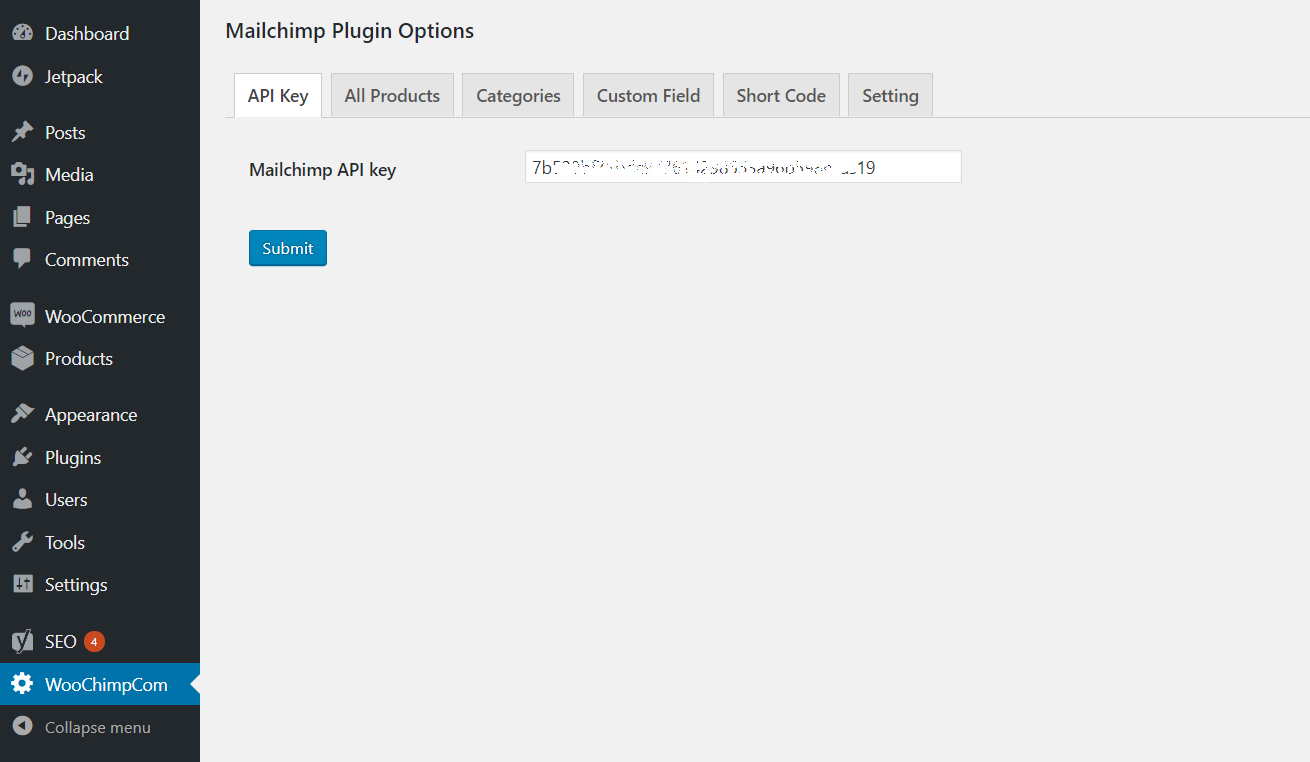Select the Custom Field tab

(648, 96)
